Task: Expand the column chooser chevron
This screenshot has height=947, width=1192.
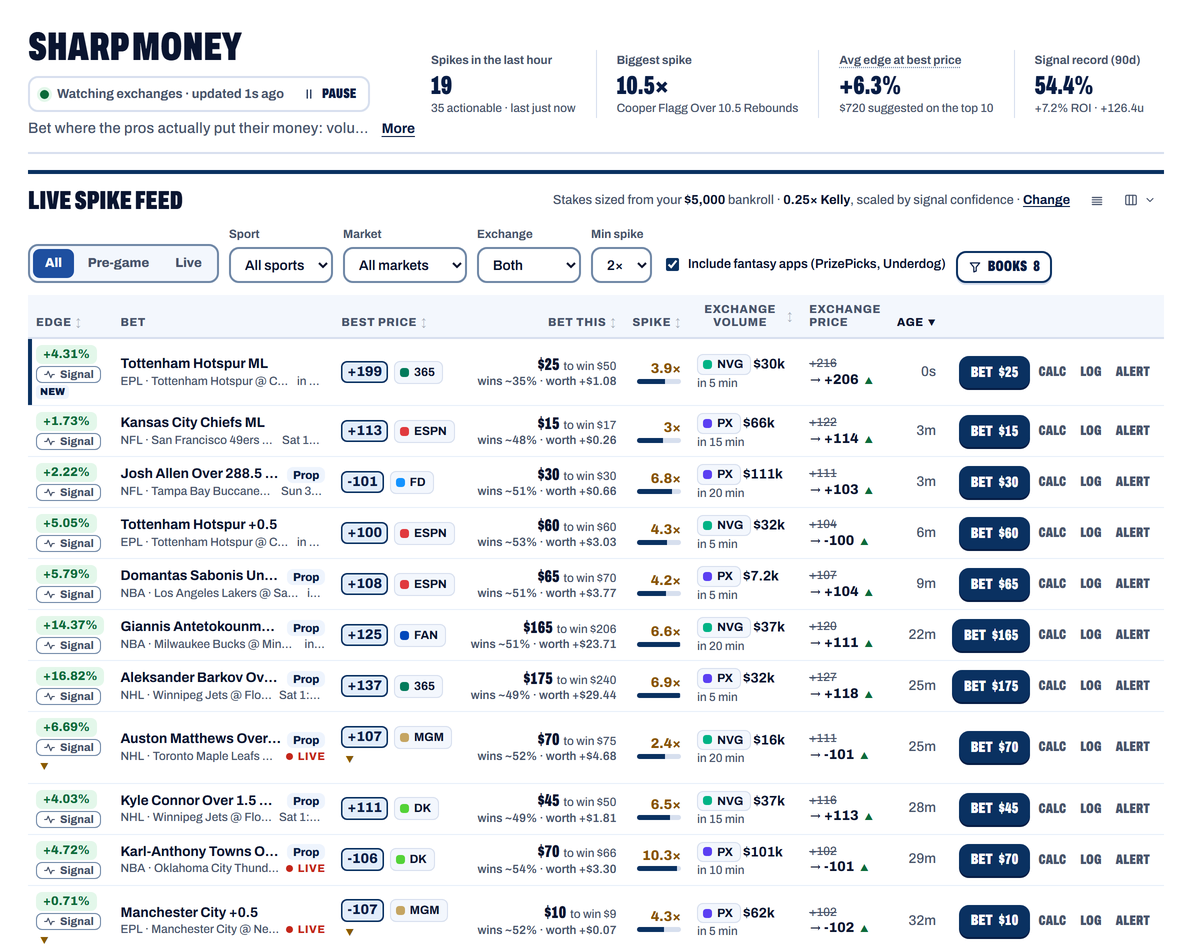Action: pyautogui.click(x=1150, y=200)
